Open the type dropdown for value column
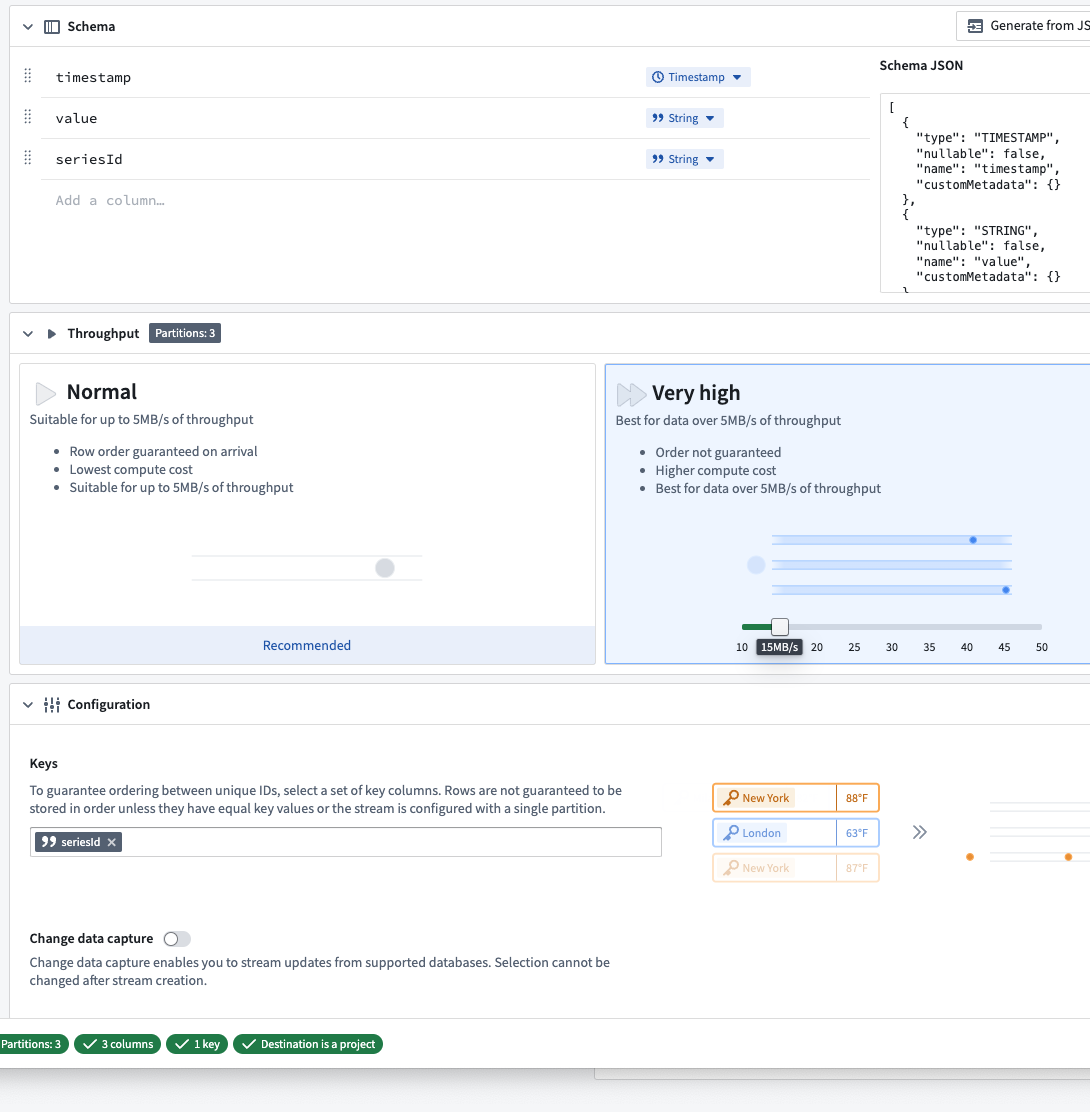The image size is (1090, 1112). tap(684, 118)
